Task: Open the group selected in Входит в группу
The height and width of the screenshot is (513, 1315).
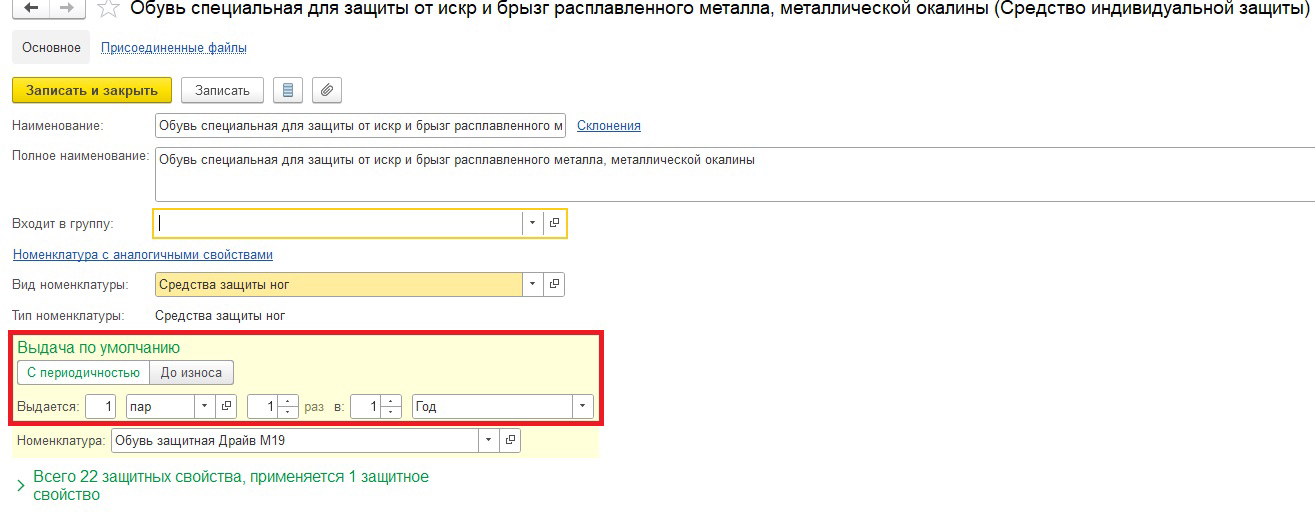Action: point(555,223)
